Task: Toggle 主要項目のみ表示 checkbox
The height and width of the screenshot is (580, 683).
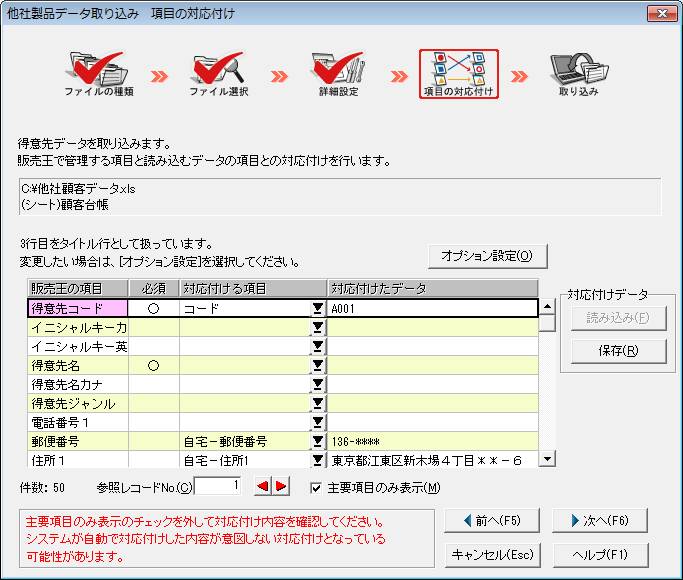Action: pos(316,488)
